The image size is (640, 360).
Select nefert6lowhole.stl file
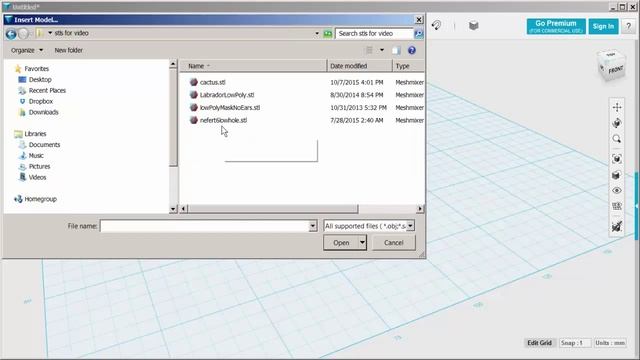(223, 120)
